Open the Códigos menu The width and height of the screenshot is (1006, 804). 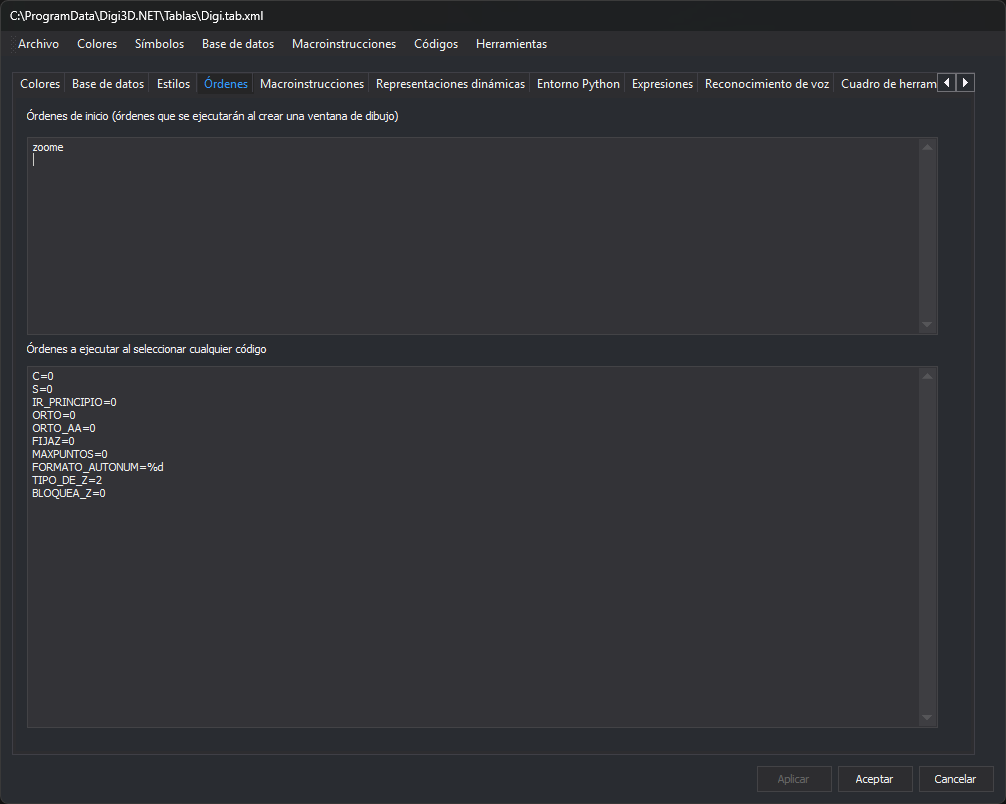point(436,44)
